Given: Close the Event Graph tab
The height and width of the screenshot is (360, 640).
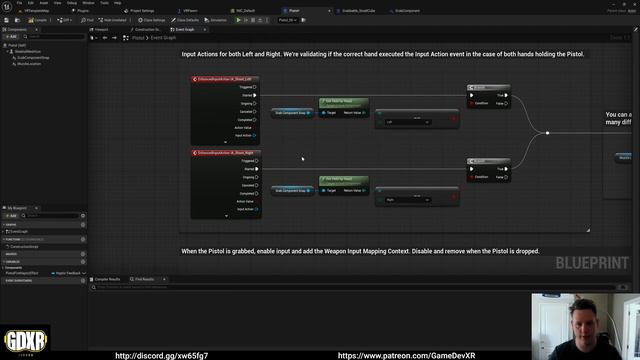Looking at the screenshot, I should tap(204, 29).
